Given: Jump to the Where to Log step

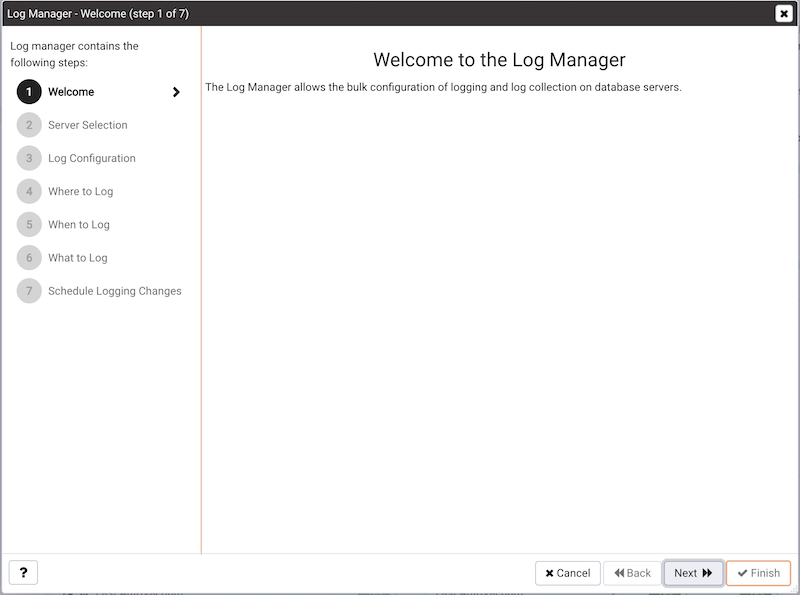Looking at the screenshot, I should tap(81, 191).
